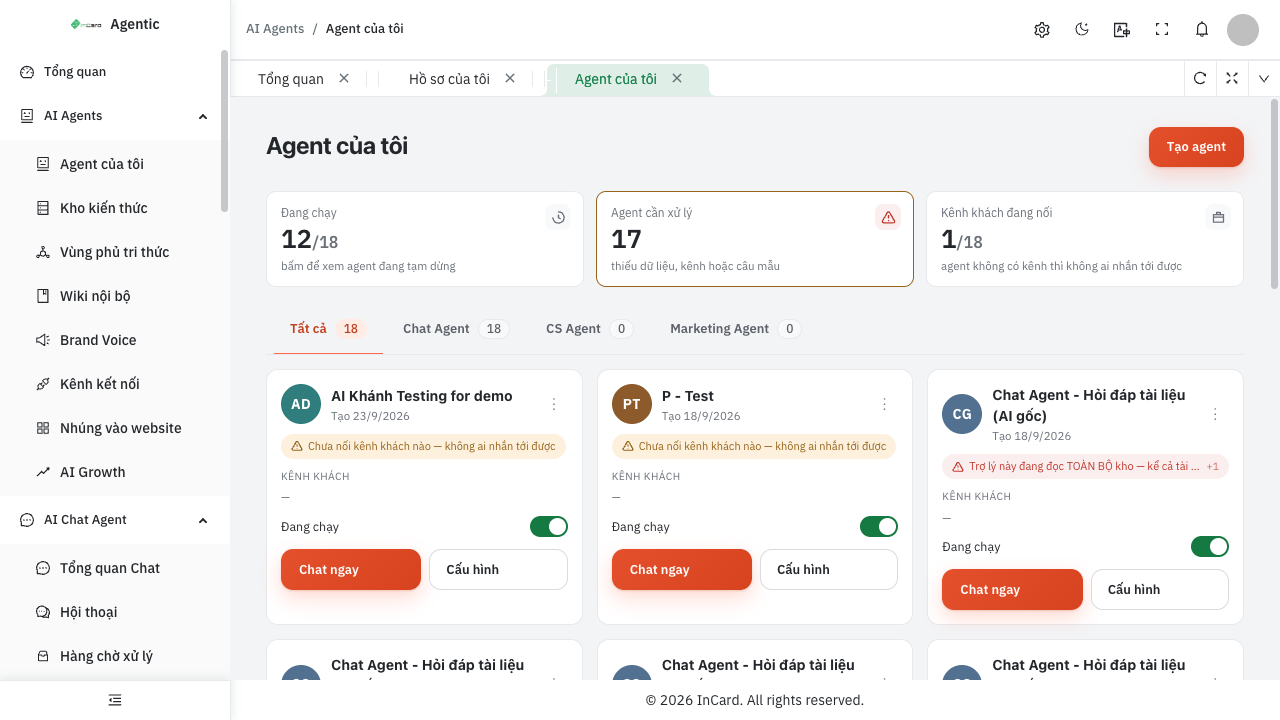Click the PT avatar of P - Test
The image size is (1280, 720).
click(x=632, y=404)
